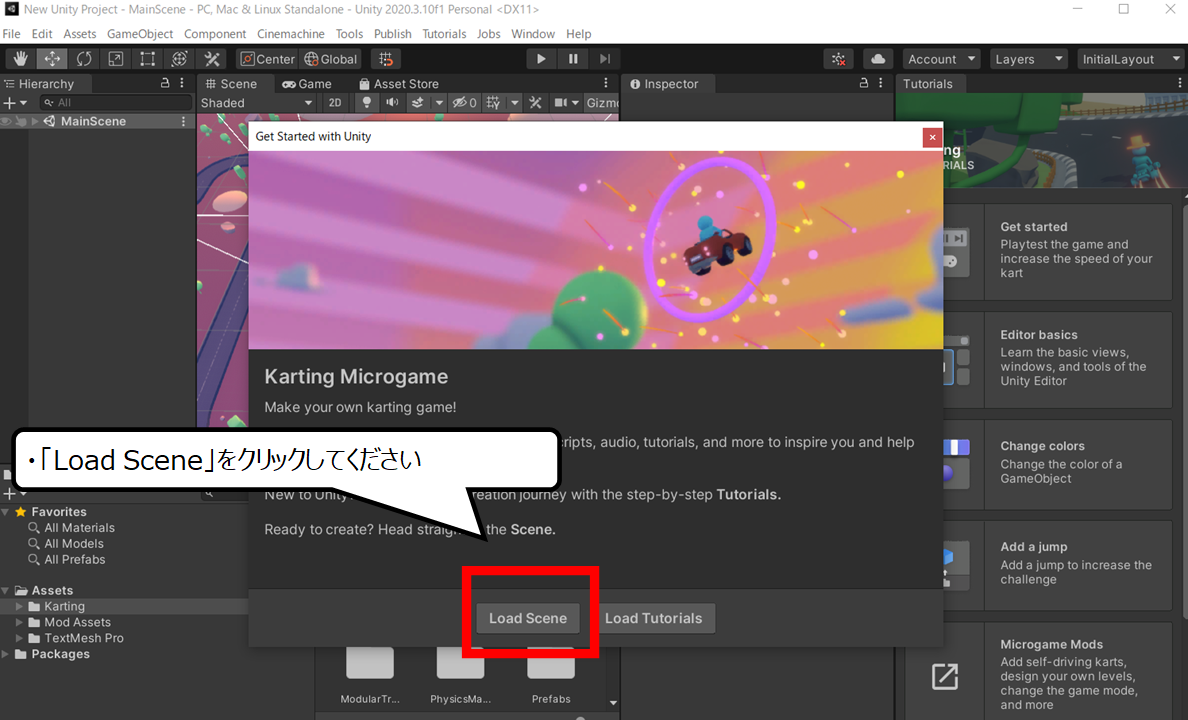Toggle grid snapping in main toolbar
The width and height of the screenshot is (1188, 720).
pos(386,59)
